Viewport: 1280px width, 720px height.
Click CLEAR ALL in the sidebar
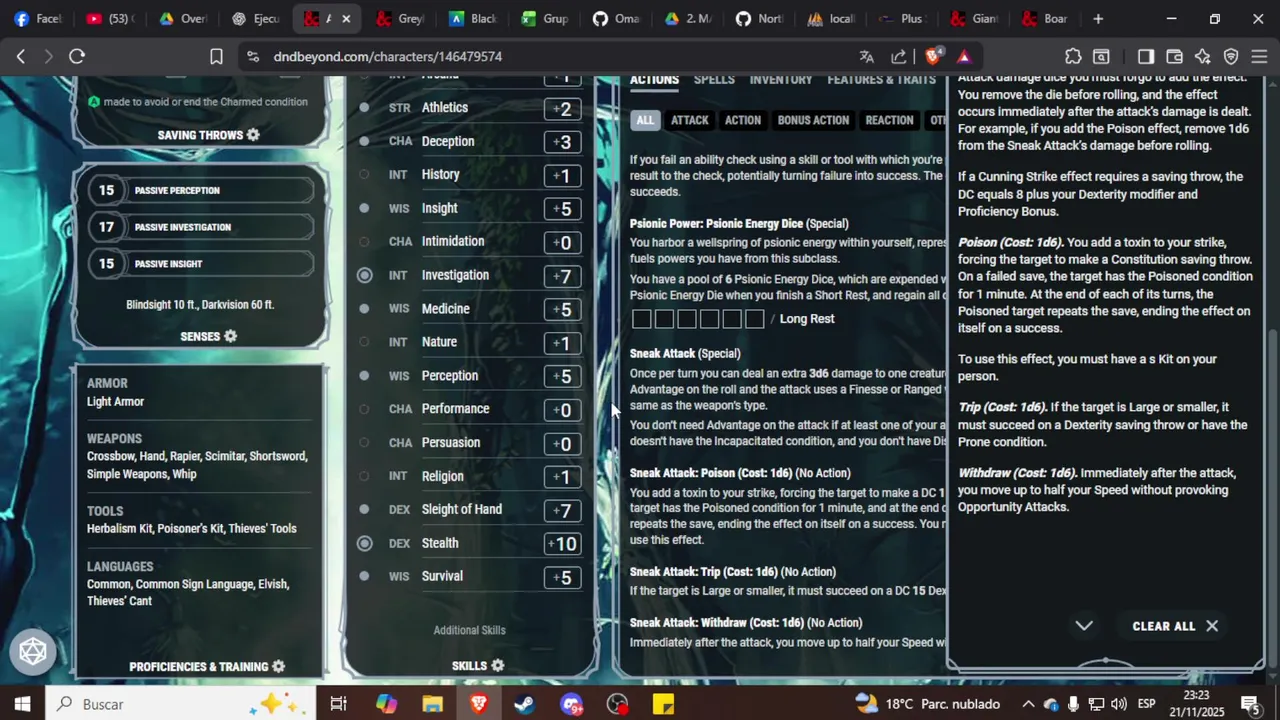[1175, 626]
